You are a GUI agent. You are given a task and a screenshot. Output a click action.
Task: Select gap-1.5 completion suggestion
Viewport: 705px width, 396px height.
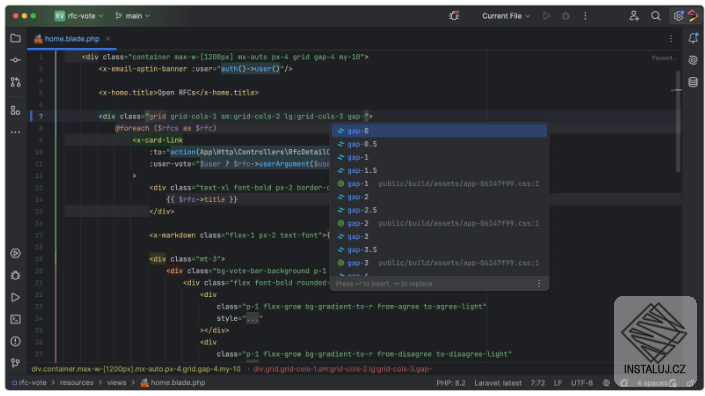(439, 170)
